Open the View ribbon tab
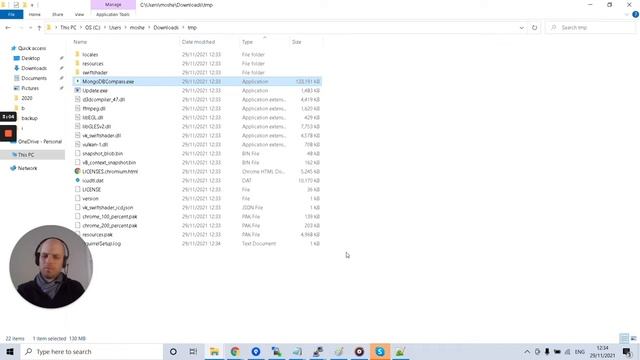640x360 pixels. click(x=79, y=14)
